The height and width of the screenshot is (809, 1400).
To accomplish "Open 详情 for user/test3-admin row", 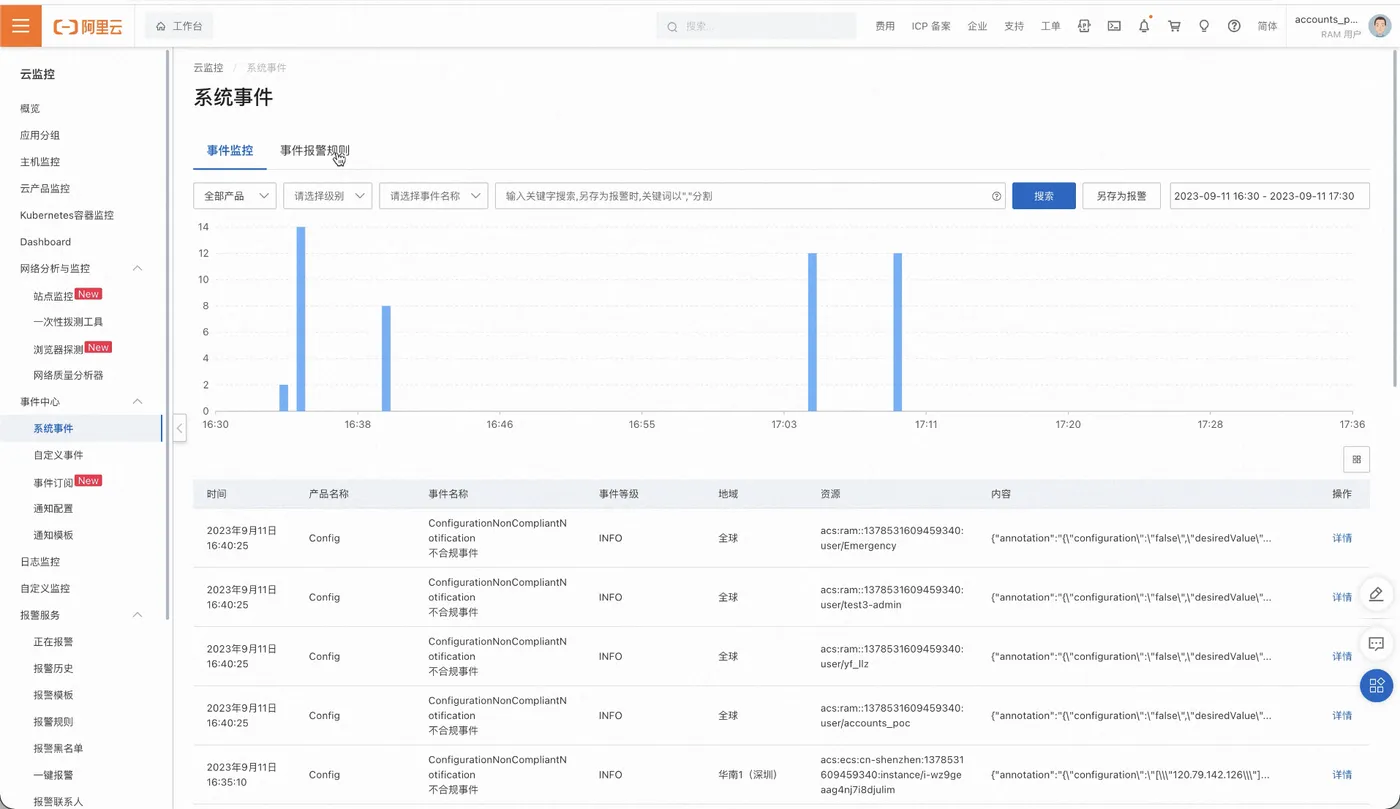I will (1342, 597).
